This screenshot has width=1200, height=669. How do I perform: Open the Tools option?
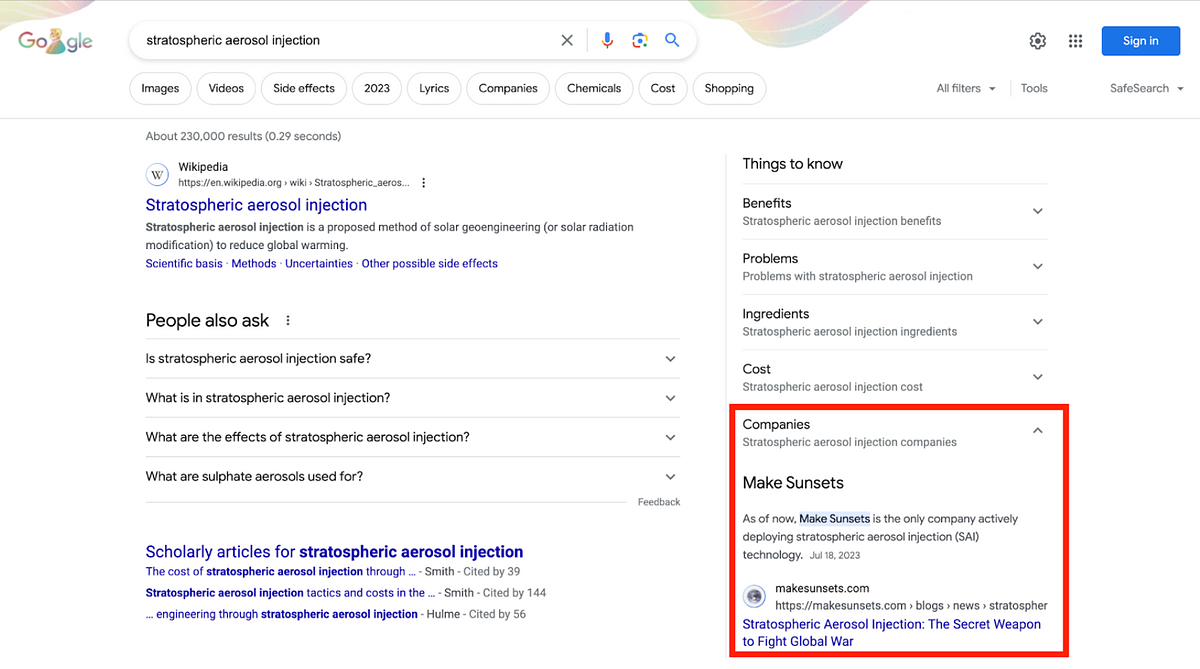click(x=1034, y=88)
